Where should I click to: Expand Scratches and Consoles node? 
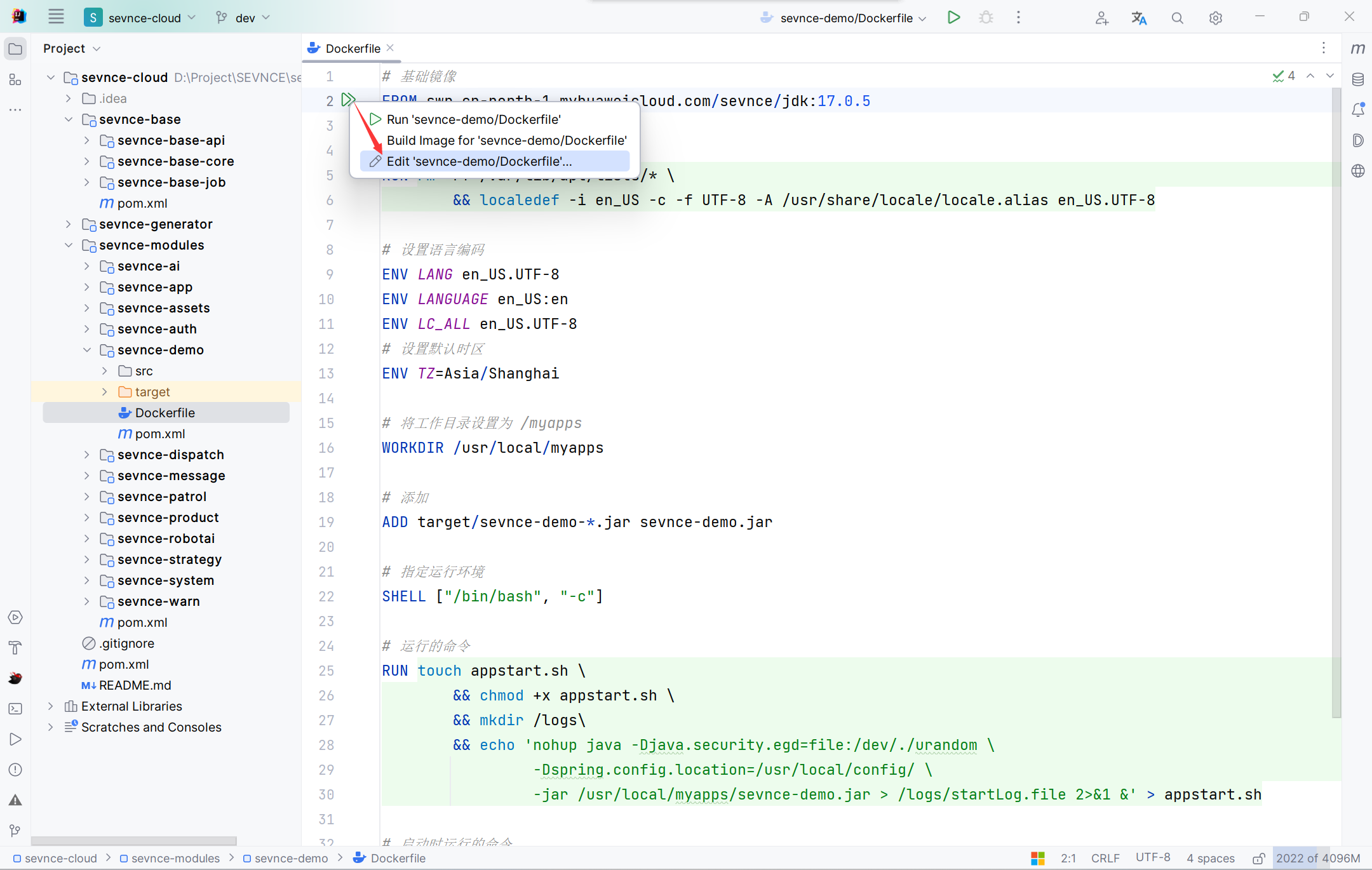(x=51, y=727)
